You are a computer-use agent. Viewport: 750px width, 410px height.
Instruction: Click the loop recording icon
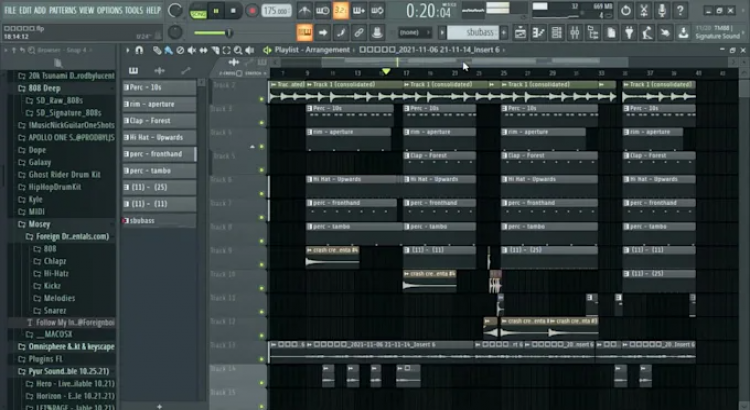point(377,10)
